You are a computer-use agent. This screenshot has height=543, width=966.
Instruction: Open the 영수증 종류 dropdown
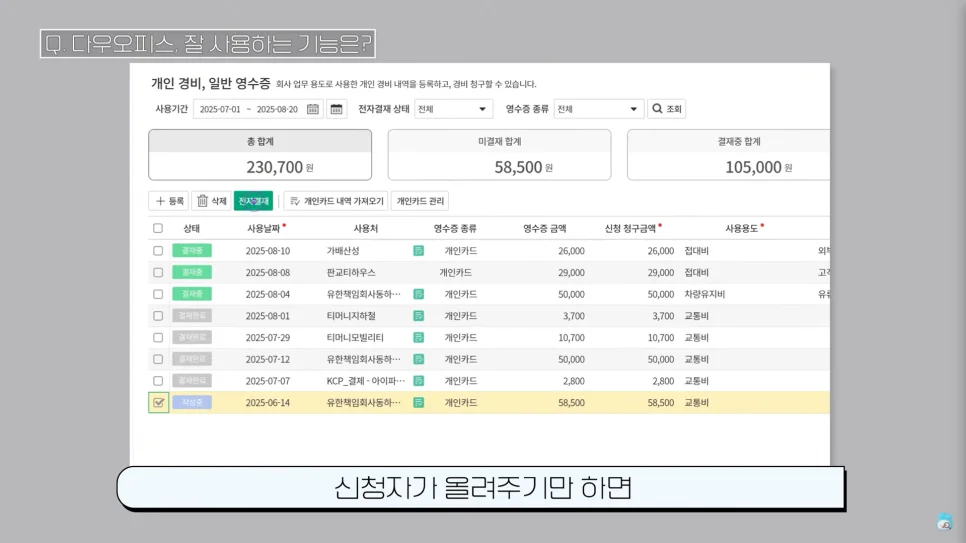click(x=599, y=109)
